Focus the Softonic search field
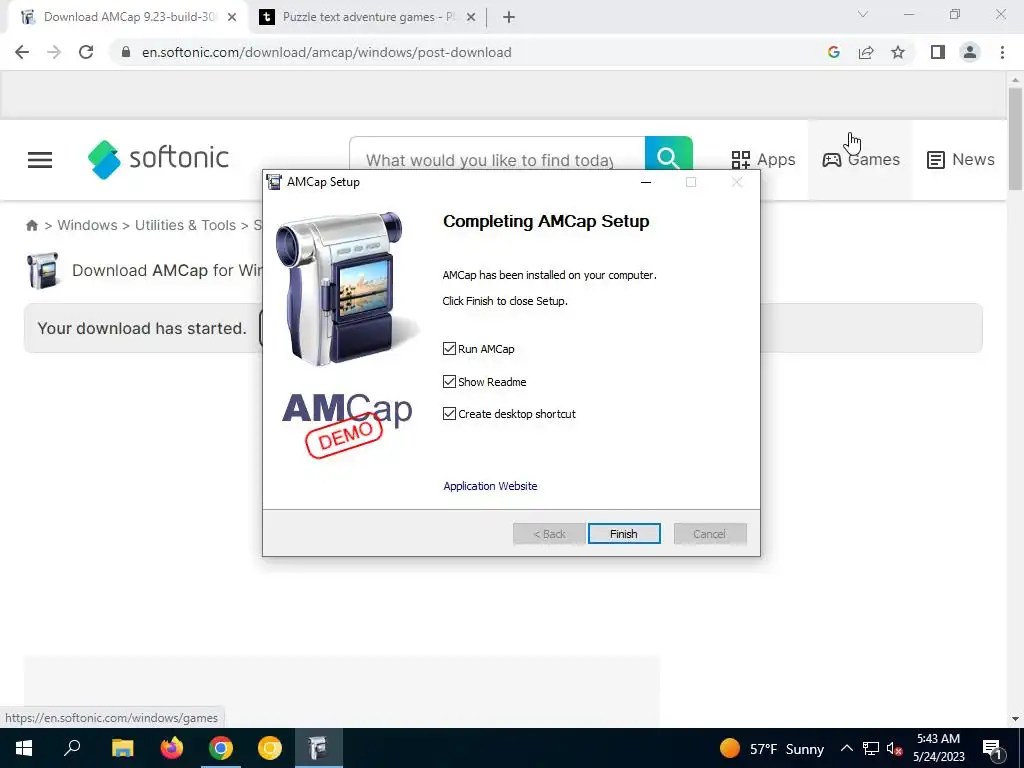 pos(497,159)
